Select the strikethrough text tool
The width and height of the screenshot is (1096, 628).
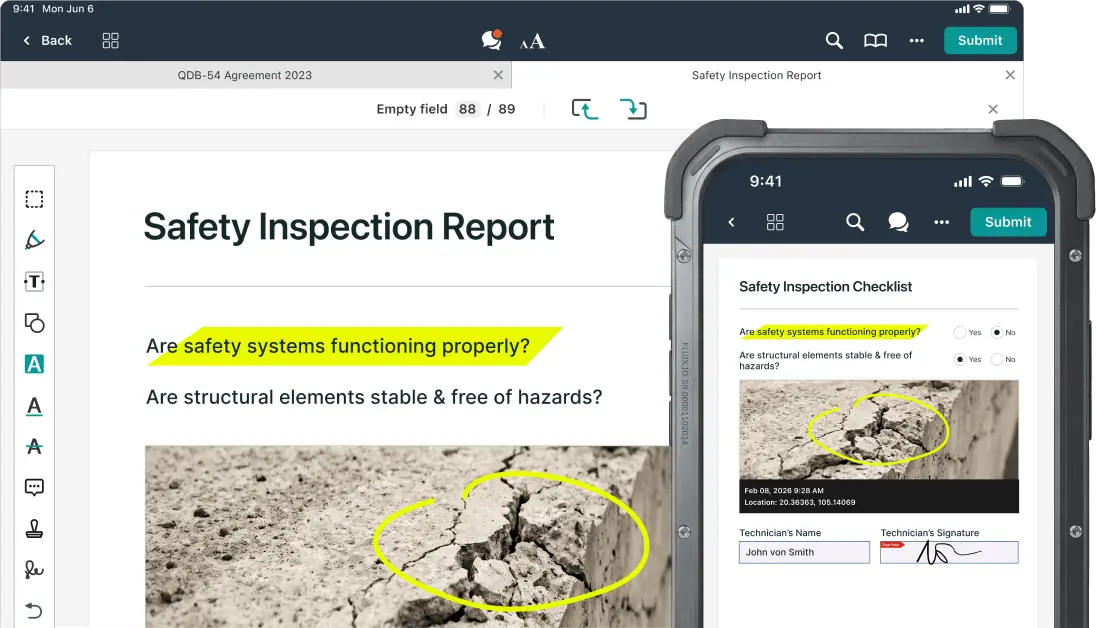pos(34,447)
